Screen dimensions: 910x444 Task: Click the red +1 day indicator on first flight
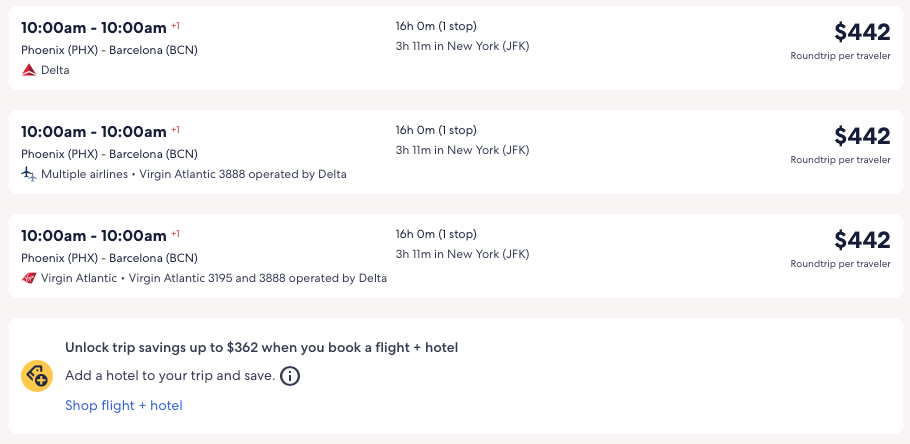click(x=176, y=25)
